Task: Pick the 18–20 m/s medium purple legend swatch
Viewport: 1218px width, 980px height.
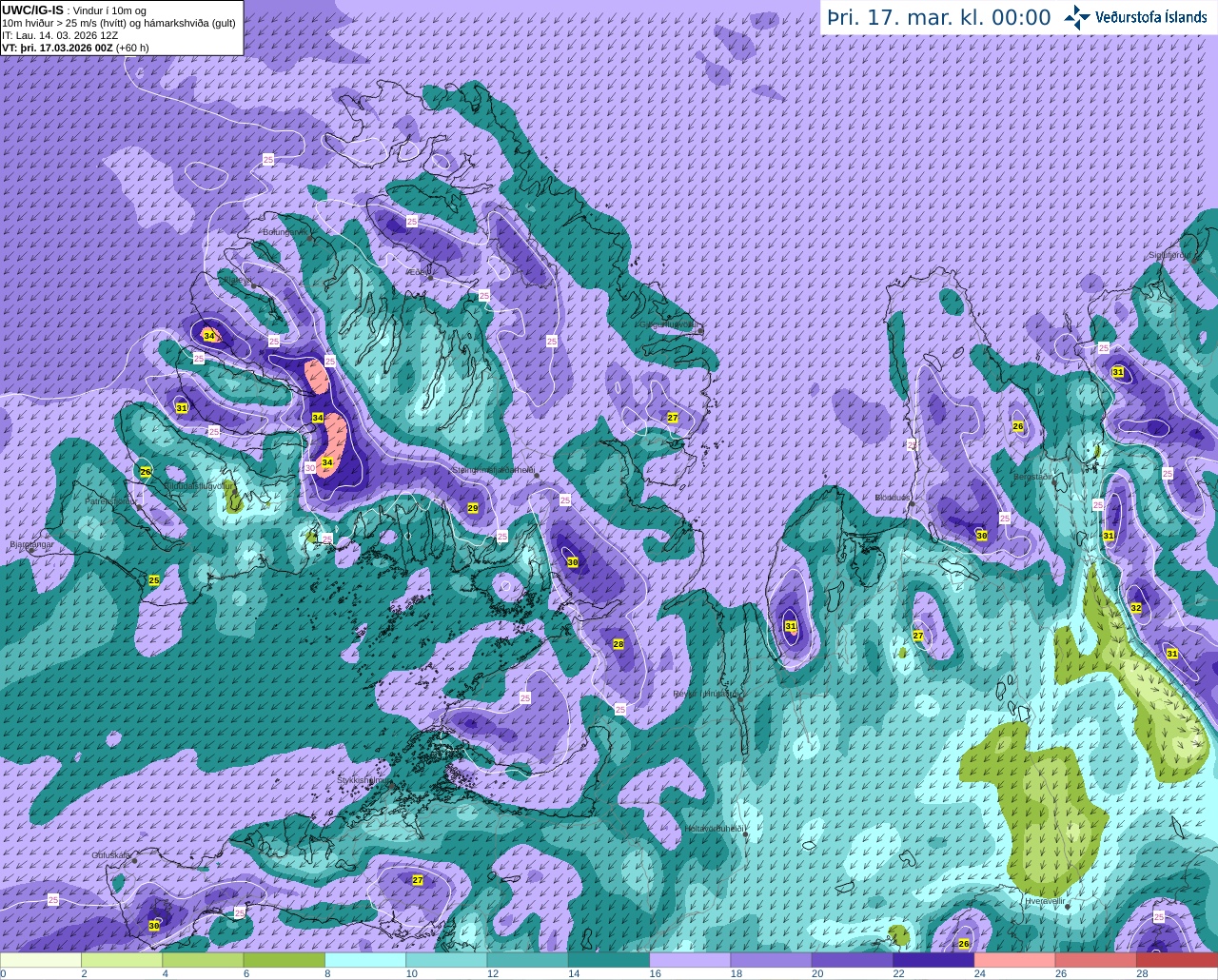Action: pyautogui.click(x=772, y=960)
